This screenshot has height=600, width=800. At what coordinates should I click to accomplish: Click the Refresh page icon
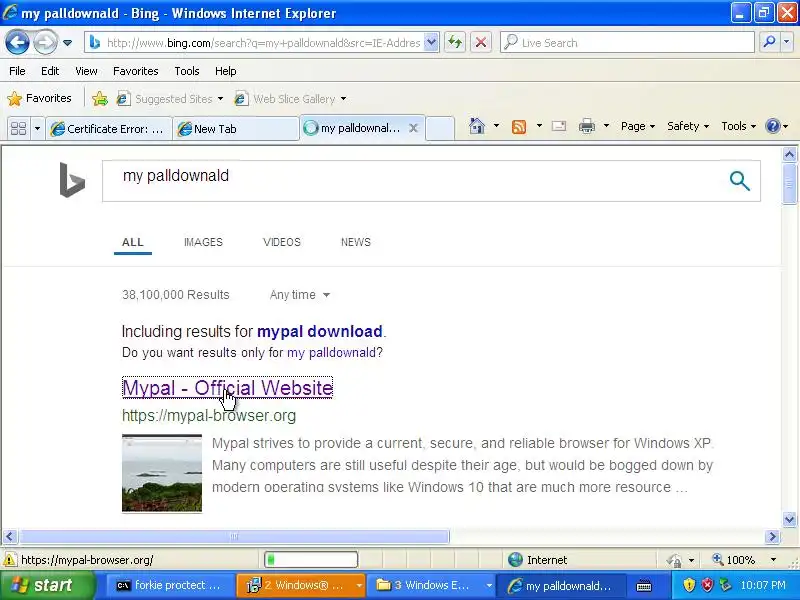(x=455, y=43)
